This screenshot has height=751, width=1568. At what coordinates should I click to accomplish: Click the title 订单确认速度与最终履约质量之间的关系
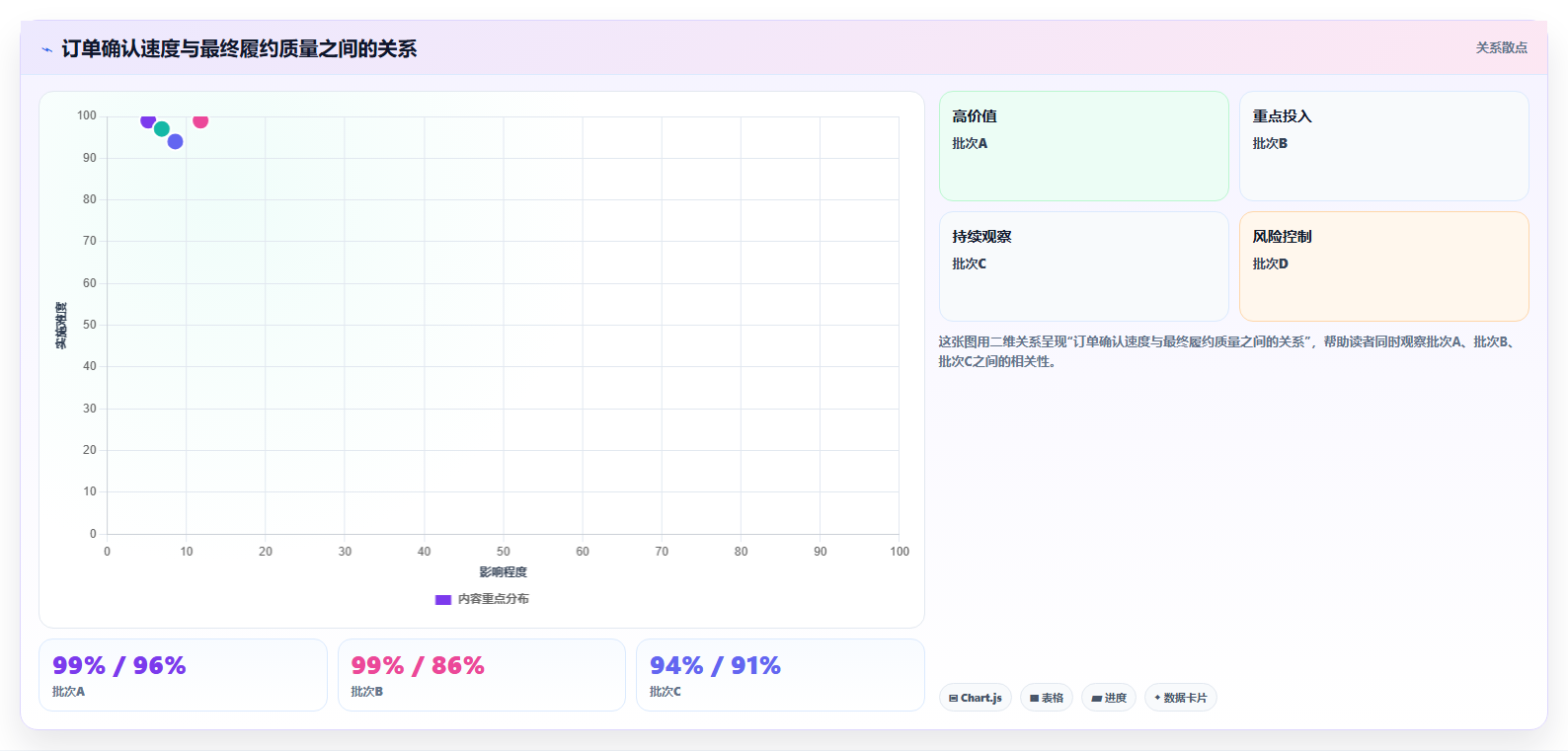tap(239, 48)
